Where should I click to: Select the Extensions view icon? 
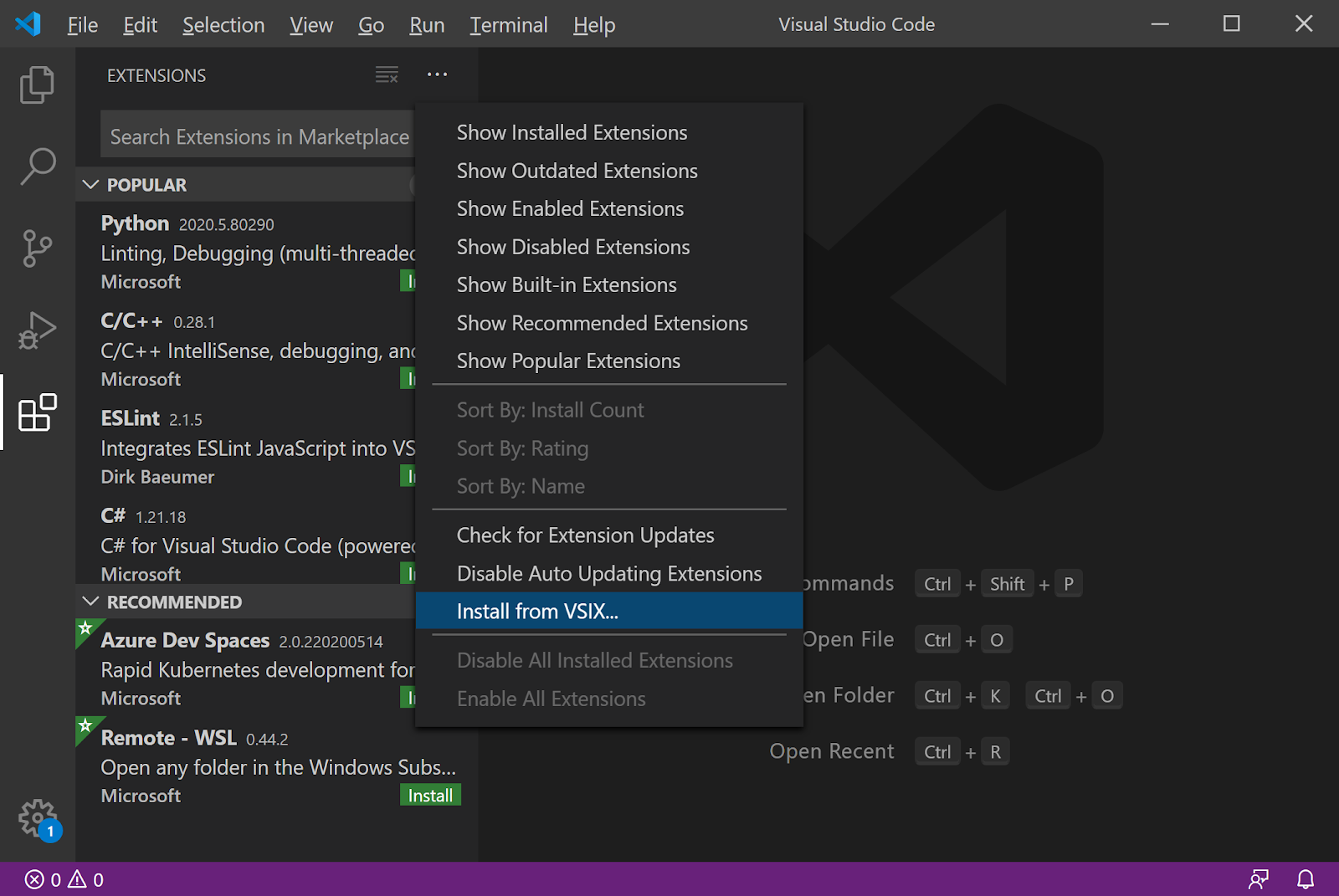coord(38,412)
